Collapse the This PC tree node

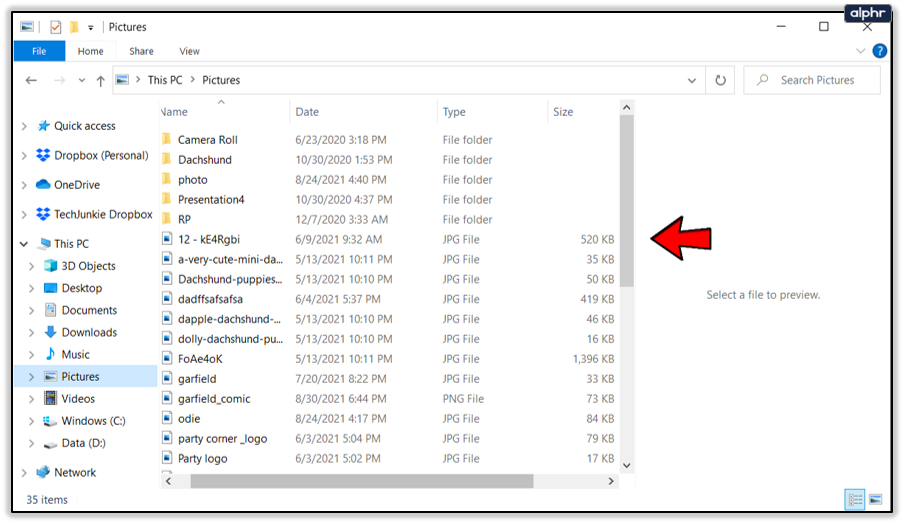(x=24, y=244)
